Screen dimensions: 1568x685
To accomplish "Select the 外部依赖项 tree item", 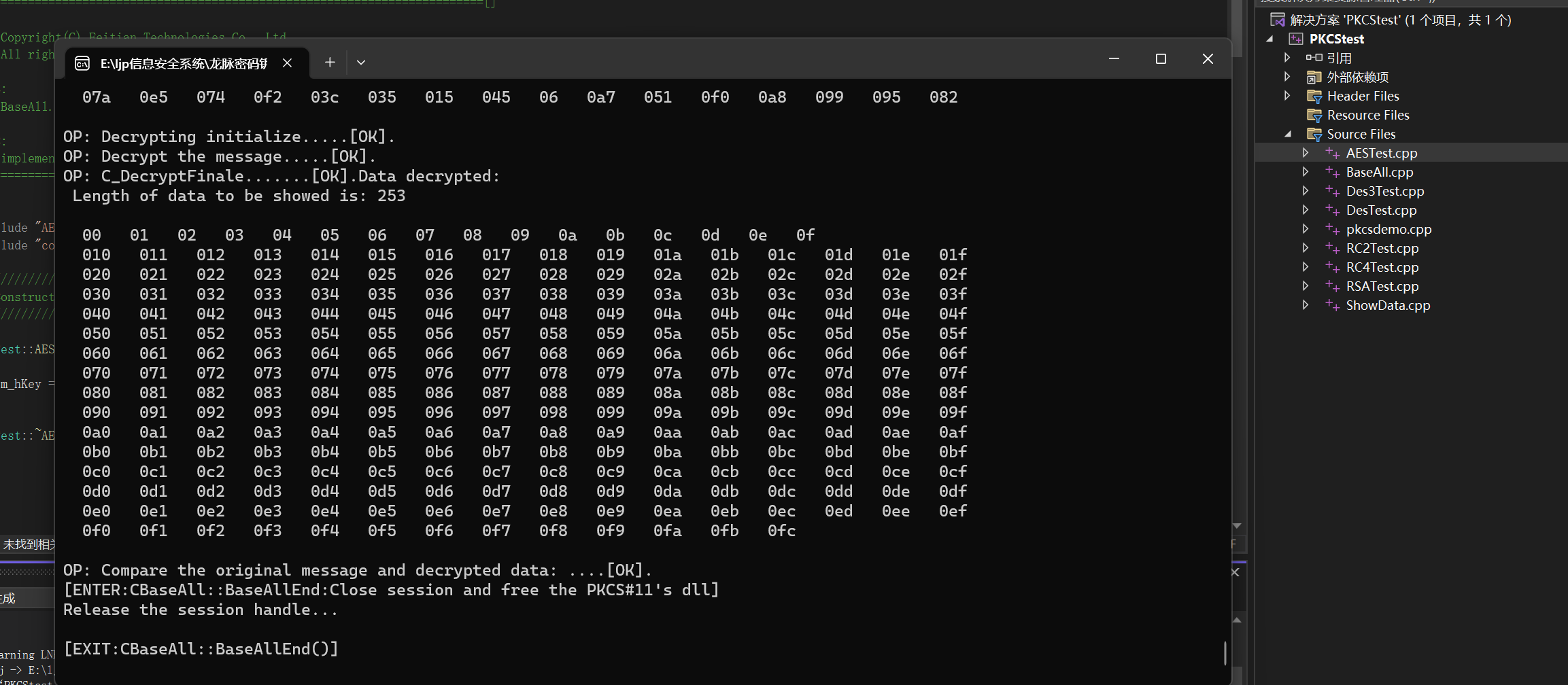I will (x=1358, y=77).
